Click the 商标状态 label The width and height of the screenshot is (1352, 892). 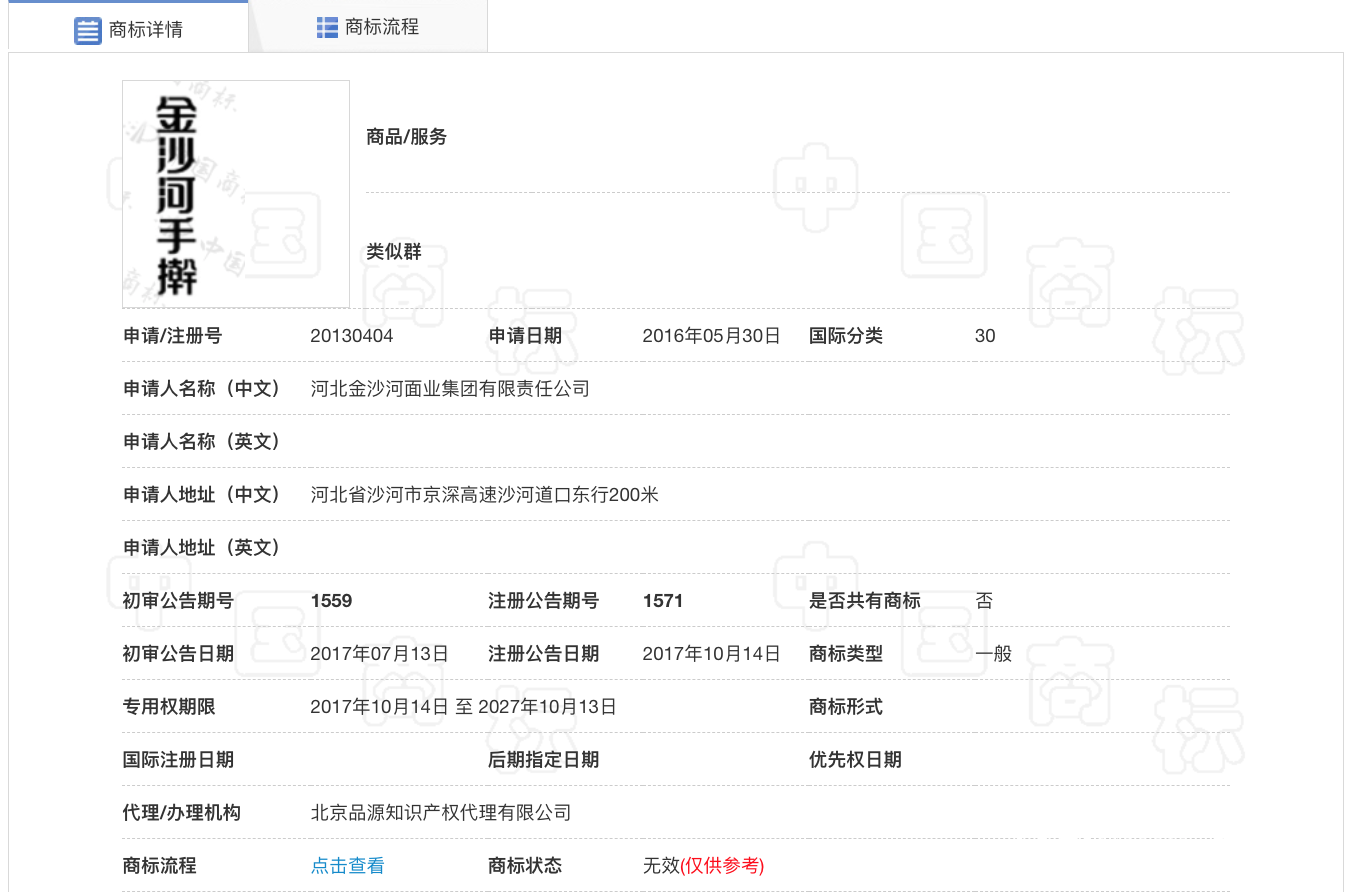(x=525, y=866)
